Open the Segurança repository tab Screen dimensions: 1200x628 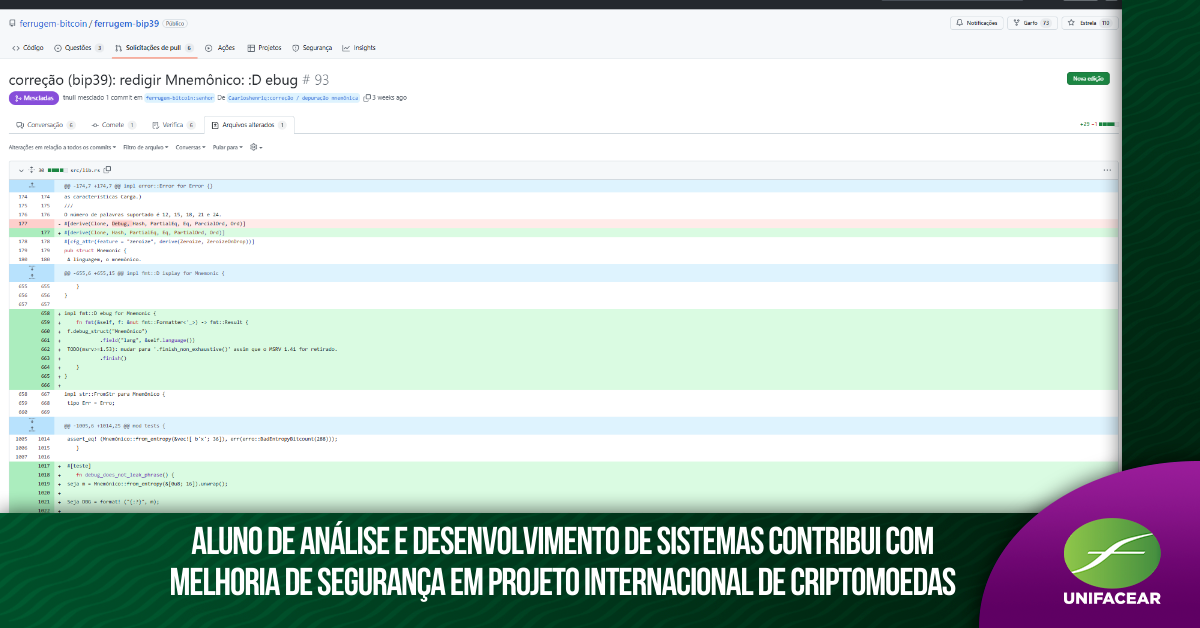pyautogui.click(x=313, y=47)
